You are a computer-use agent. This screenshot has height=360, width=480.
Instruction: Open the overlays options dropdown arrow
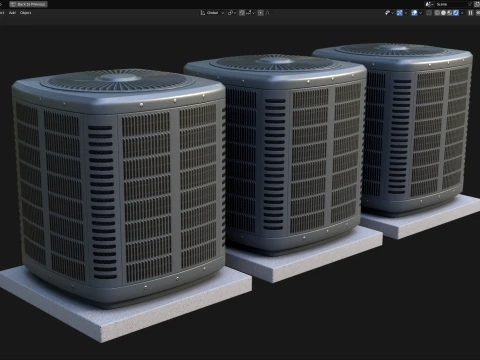[x=420, y=13]
